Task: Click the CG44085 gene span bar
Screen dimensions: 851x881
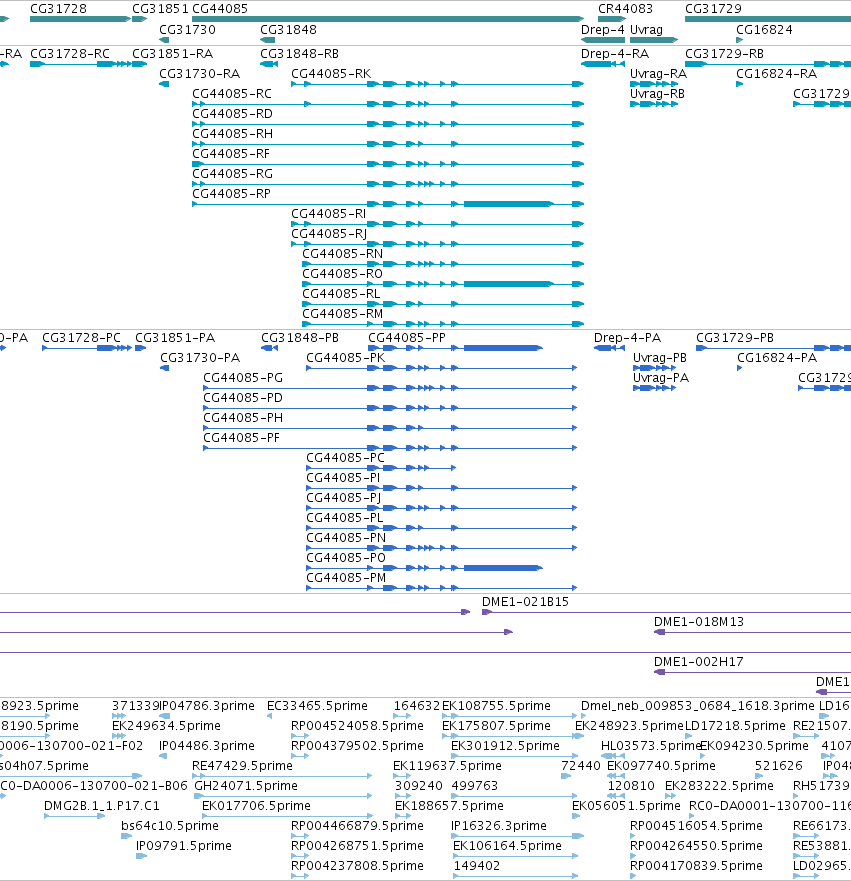Action: point(388,19)
